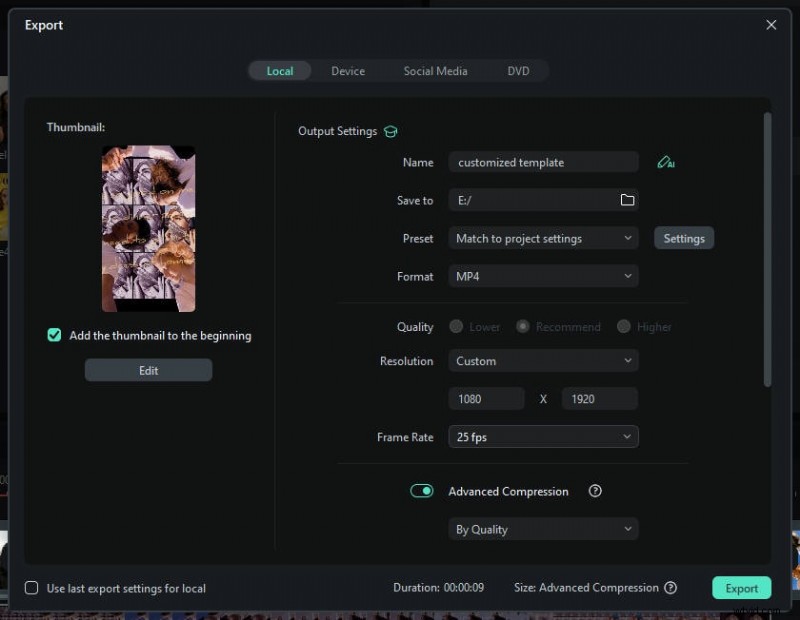Image resolution: width=800 pixels, height=620 pixels.
Task: Click the graduation cap icon beside Output Settings
Action: coord(390,131)
